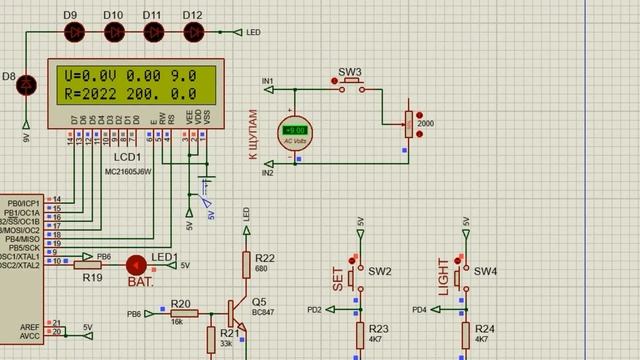Toggle the SW4 latch red dot
The width and height of the screenshot is (640, 360).
click(x=457, y=261)
